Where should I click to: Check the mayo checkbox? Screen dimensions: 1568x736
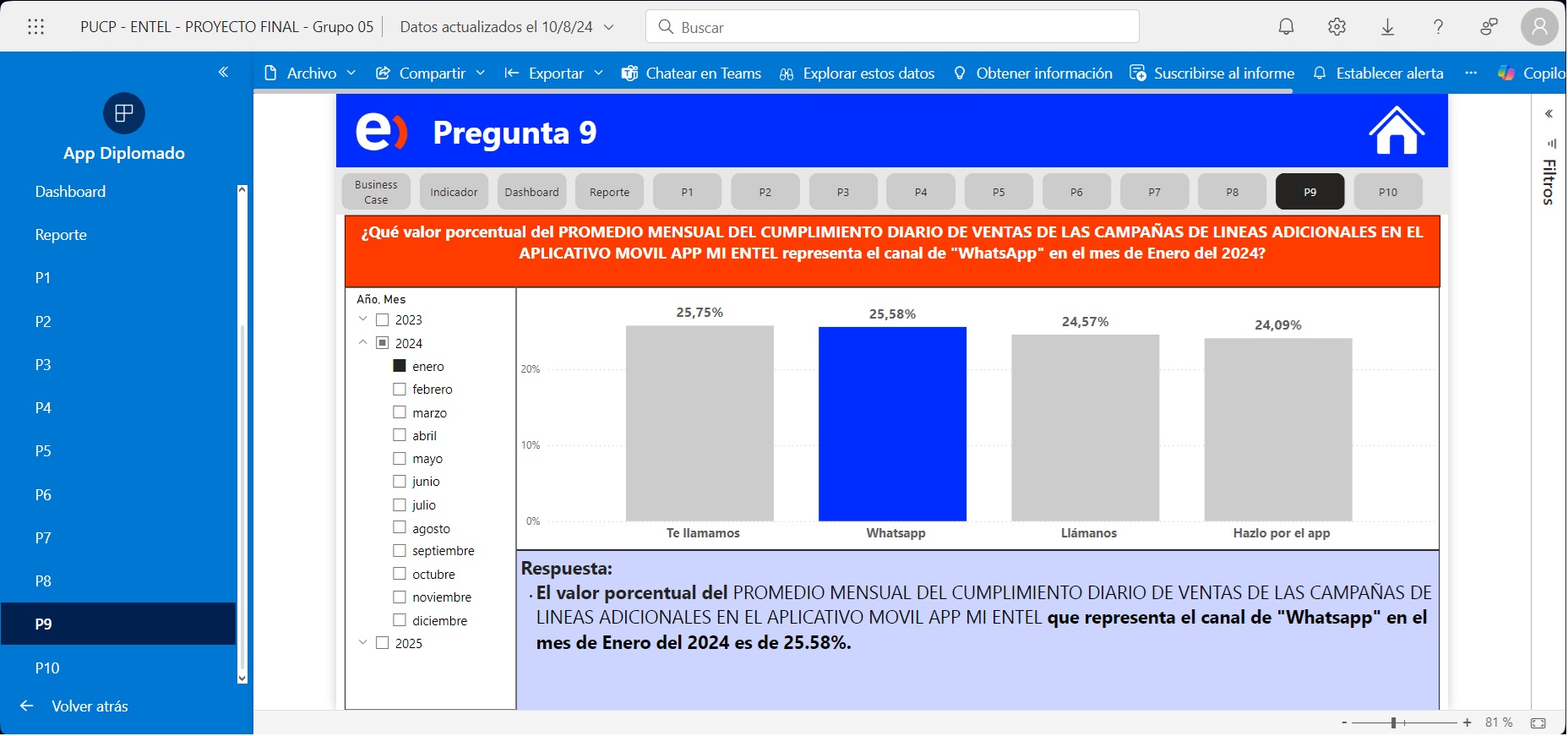tap(400, 459)
